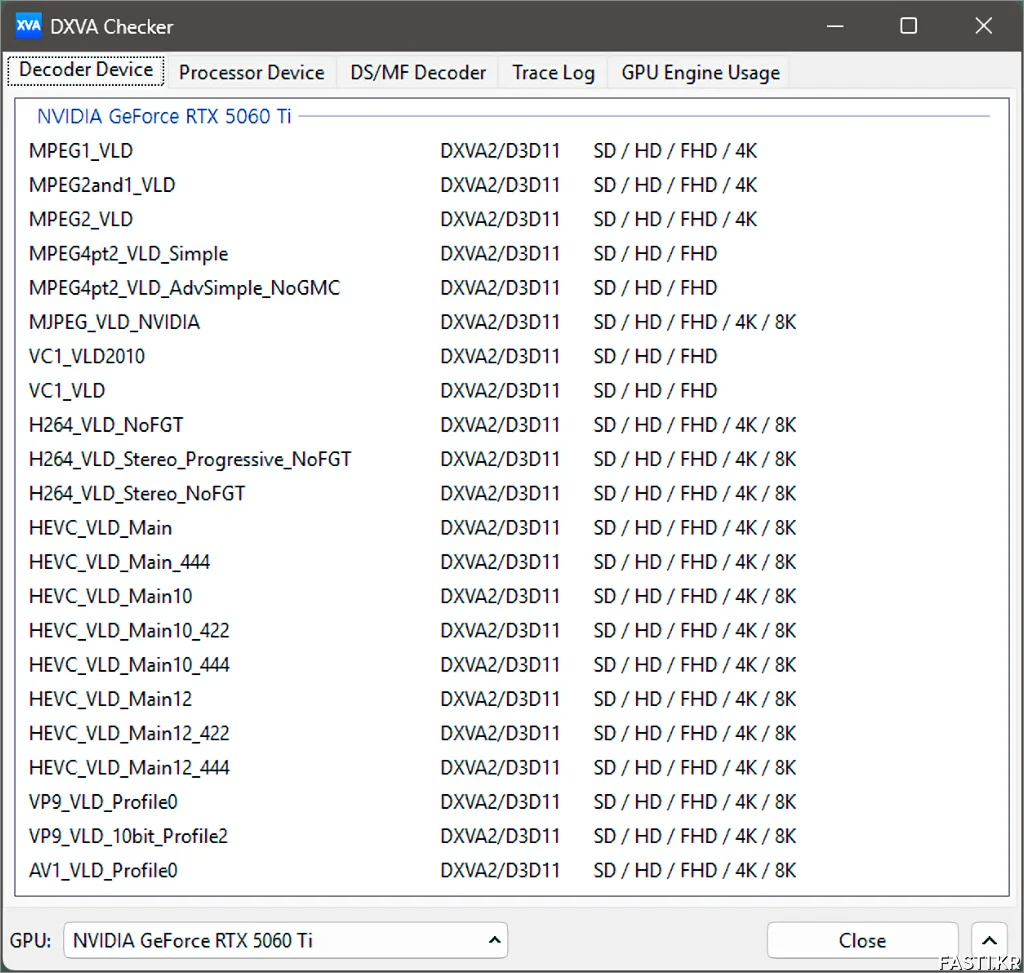Select the H264_VLD_Stereo_Progressive_NoFGT row
Screen dimensions: 1024x973
tap(511, 459)
